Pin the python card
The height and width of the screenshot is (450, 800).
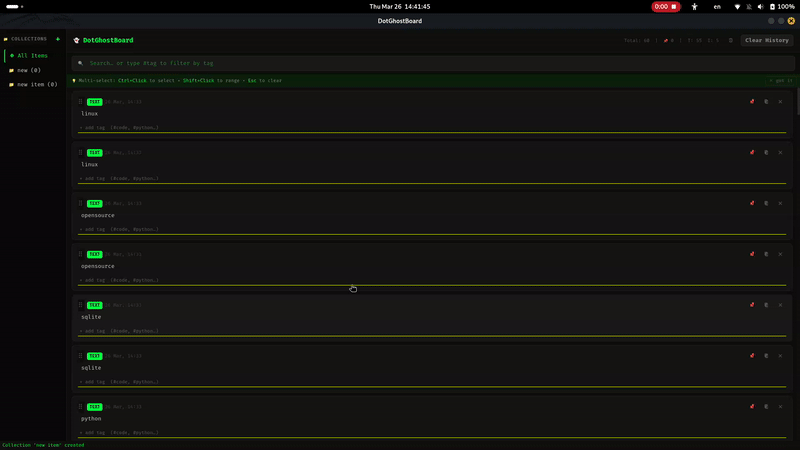[x=752, y=407]
